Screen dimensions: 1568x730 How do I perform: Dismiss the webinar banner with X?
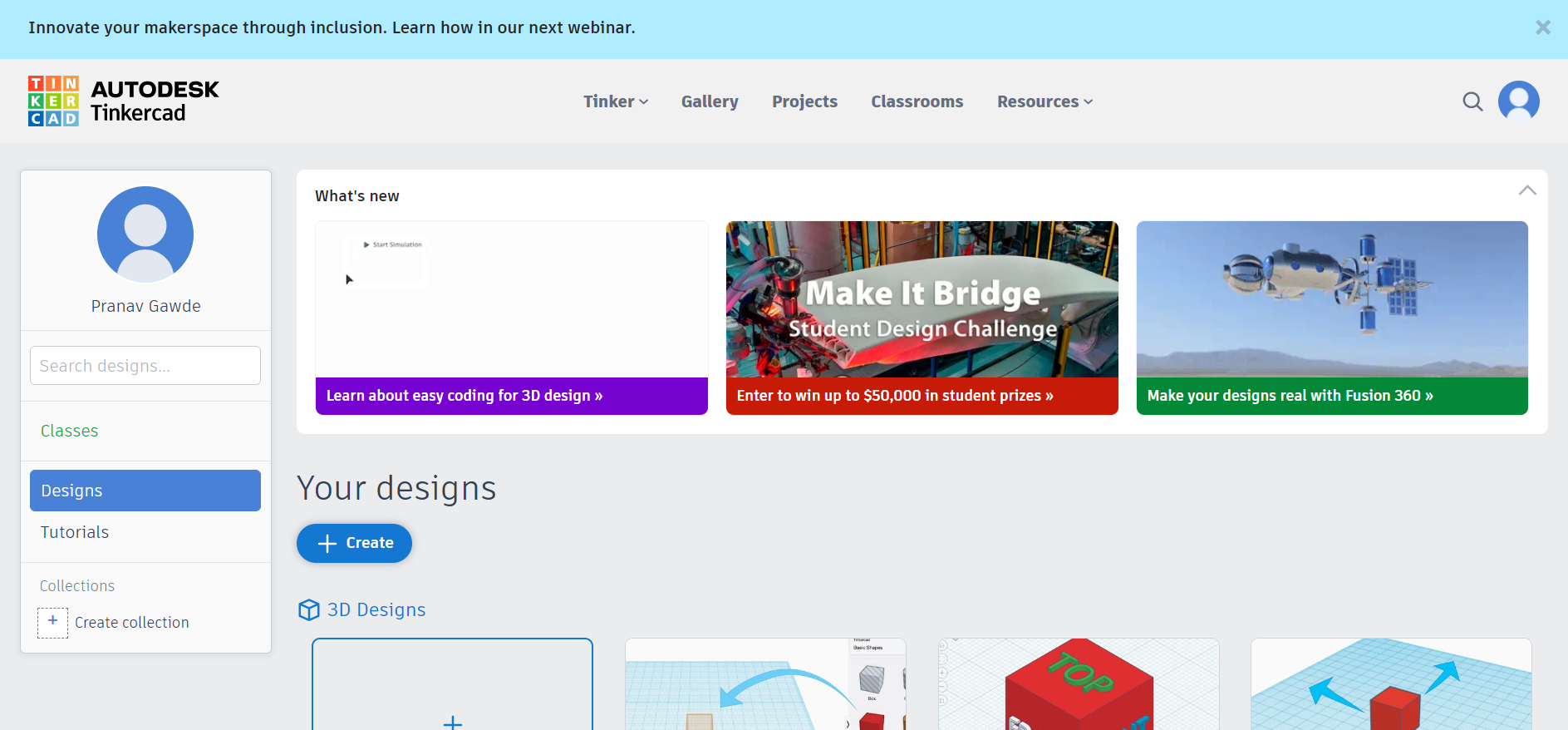1543,27
